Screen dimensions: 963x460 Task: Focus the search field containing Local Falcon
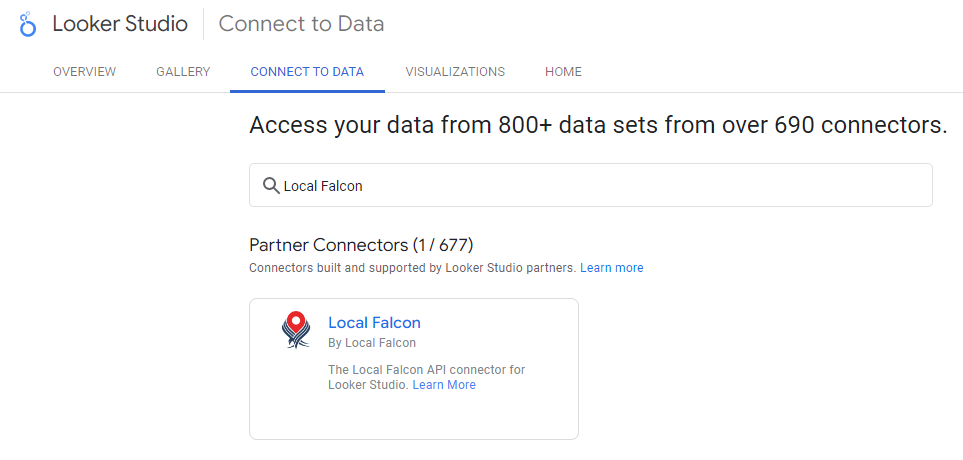(590, 185)
